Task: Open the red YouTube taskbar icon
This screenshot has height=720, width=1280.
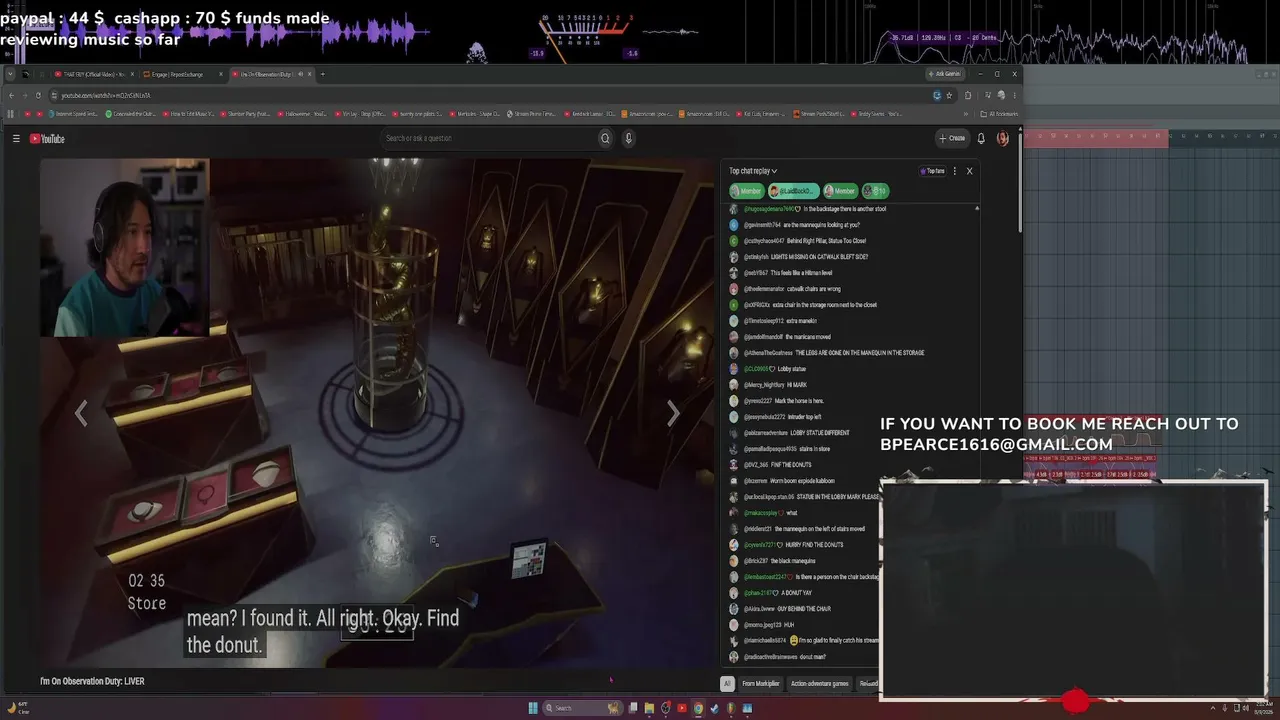Action: click(x=682, y=708)
